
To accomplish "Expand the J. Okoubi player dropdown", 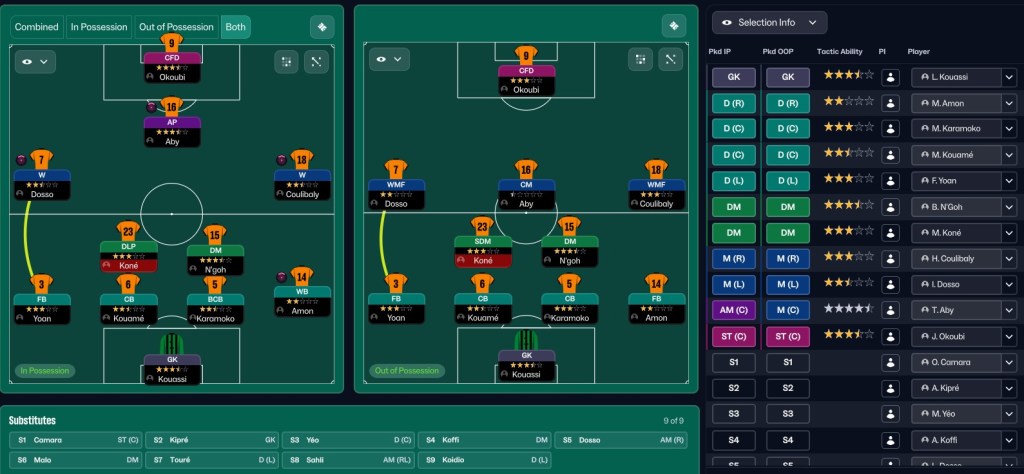I will [x=1008, y=336].
